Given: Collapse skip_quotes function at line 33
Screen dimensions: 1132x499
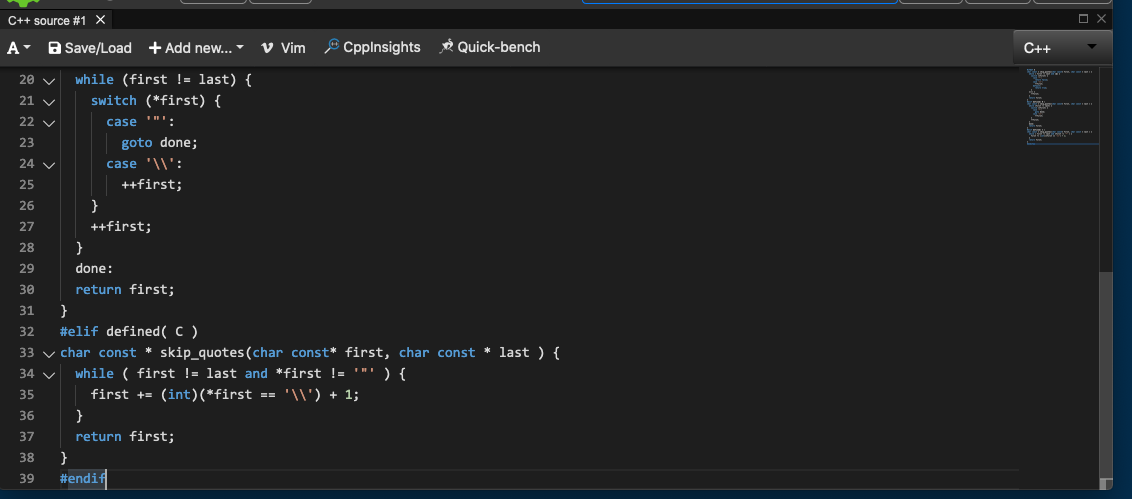Looking at the screenshot, I should [48, 354].
